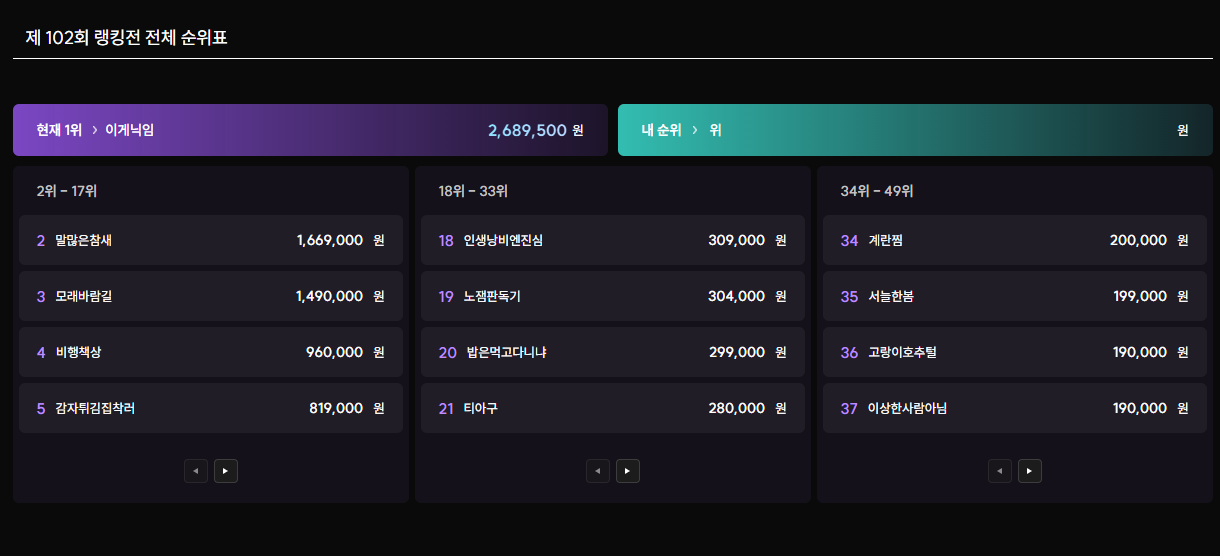1220x556 pixels.
Task: Select rank 3 entry 모래바람길
Action: click(211, 296)
